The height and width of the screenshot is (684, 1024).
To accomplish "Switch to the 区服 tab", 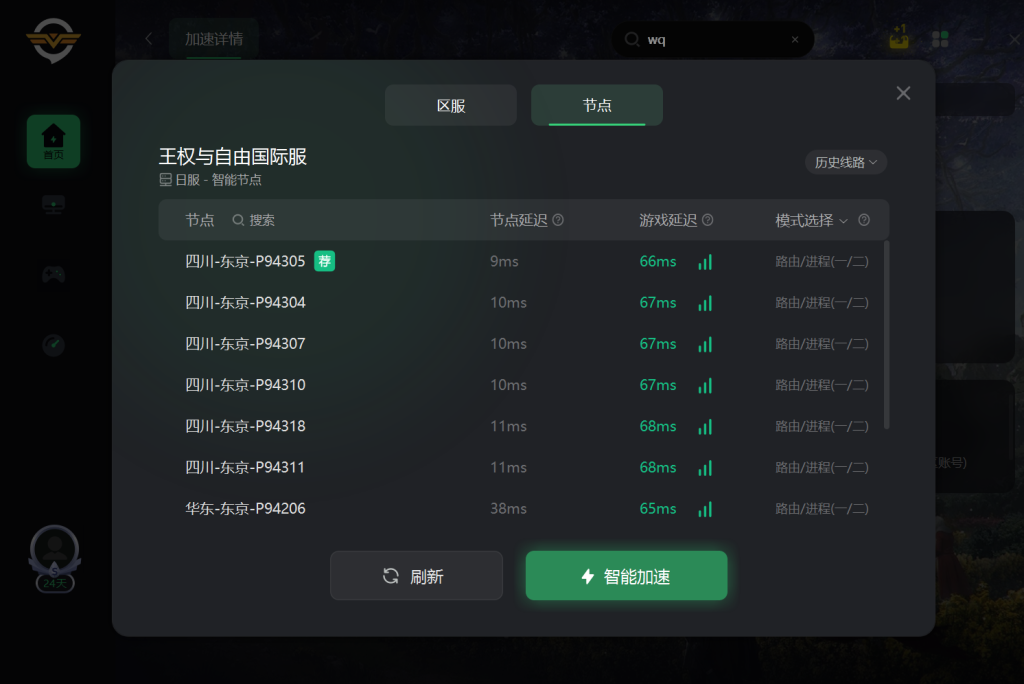I will (x=451, y=105).
